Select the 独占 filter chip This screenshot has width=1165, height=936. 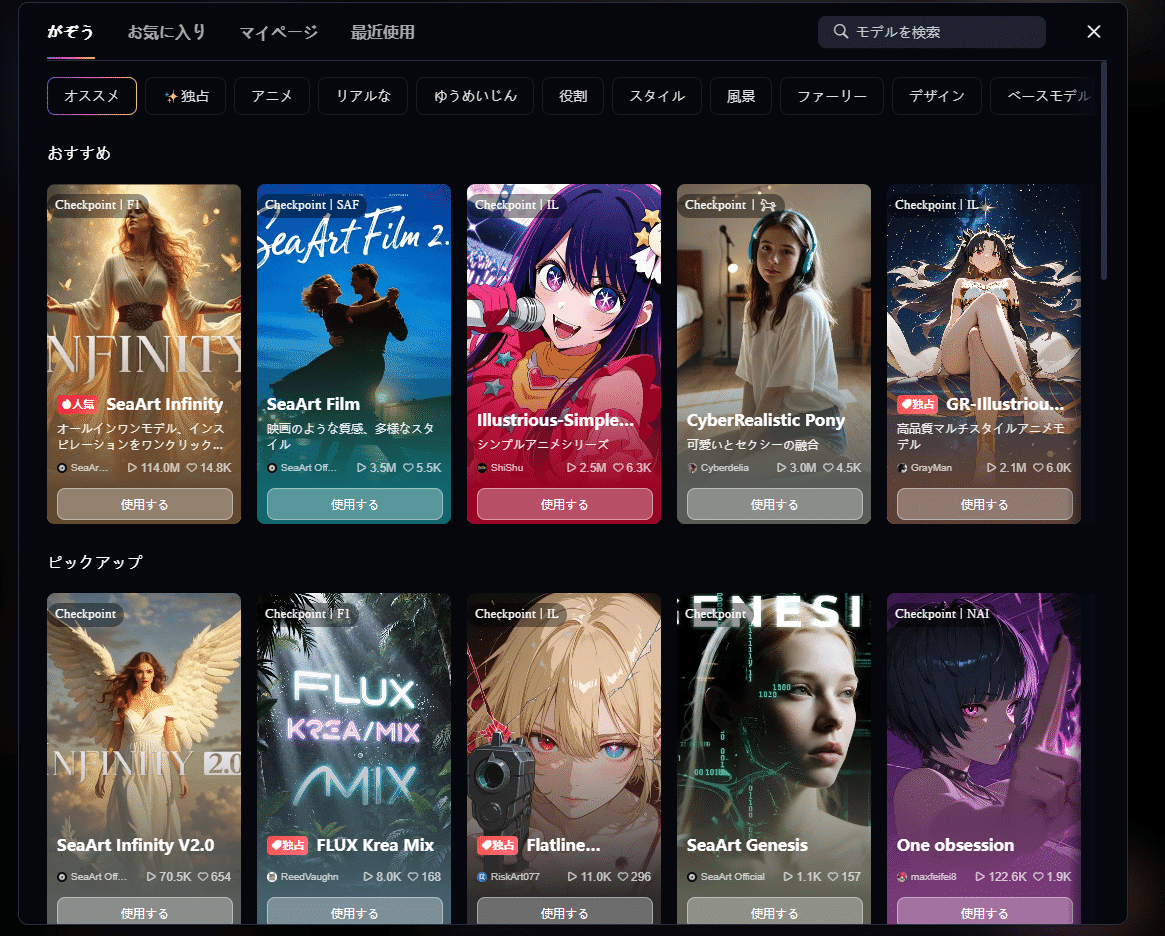[186, 96]
